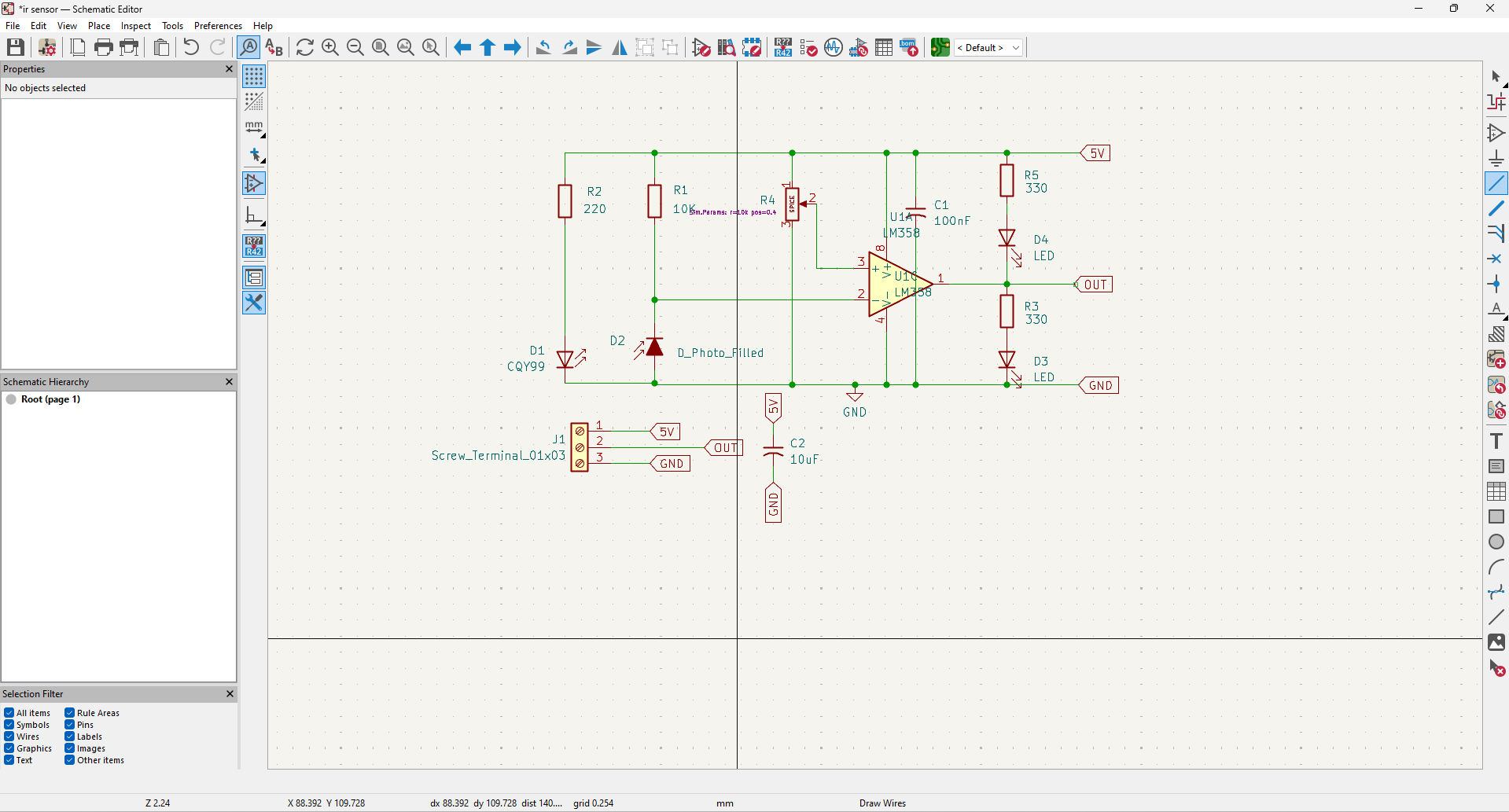This screenshot has width=1509, height=812.
Task: Open Schematic Setup icon
Action: tap(47, 47)
